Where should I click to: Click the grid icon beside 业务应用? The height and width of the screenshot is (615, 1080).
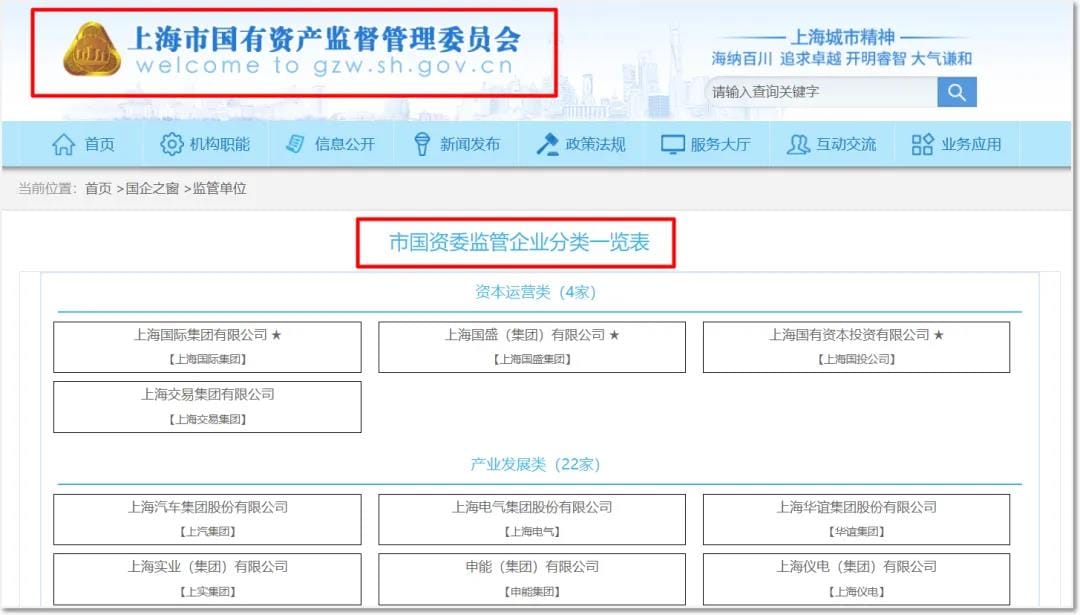click(x=922, y=145)
